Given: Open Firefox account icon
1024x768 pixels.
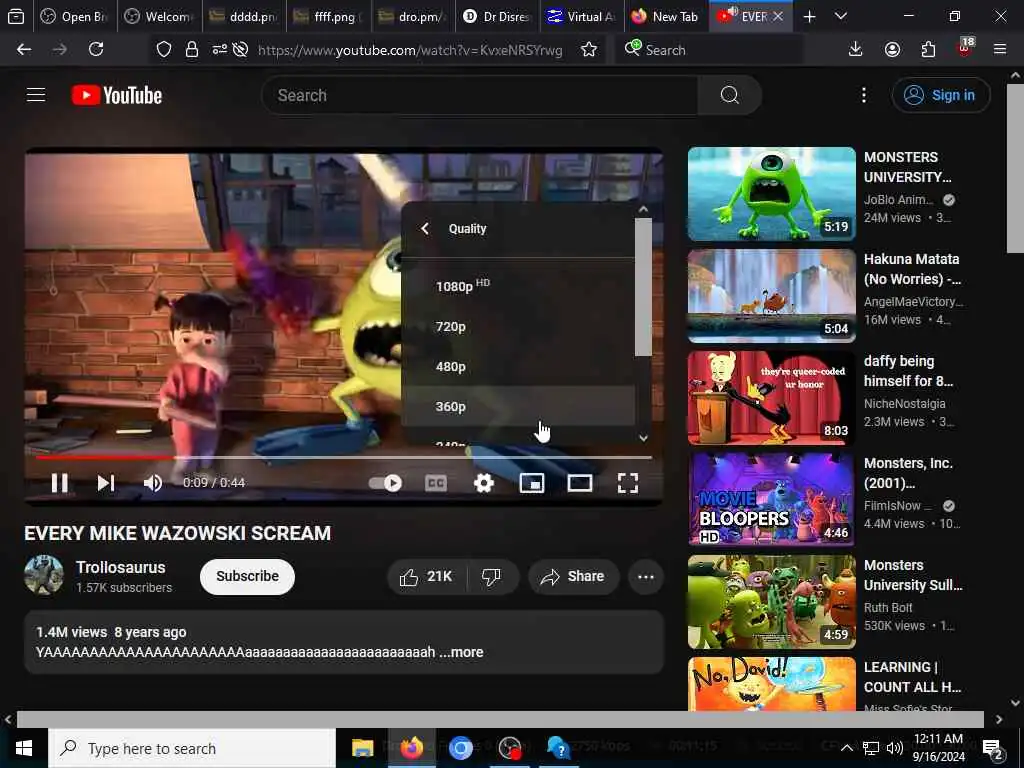Looking at the screenshot, I should 892,50.
